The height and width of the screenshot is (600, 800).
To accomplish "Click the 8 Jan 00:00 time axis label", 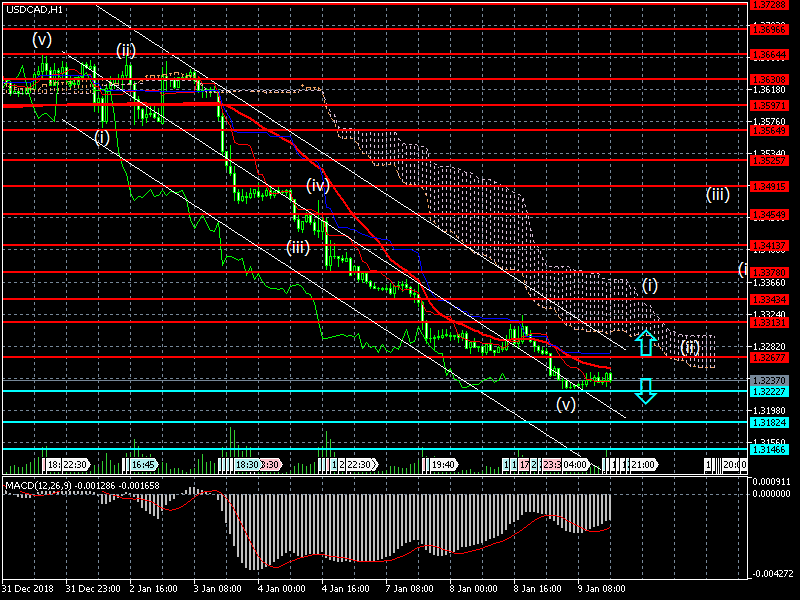I will pyautogui.click(x=474, y=588).
